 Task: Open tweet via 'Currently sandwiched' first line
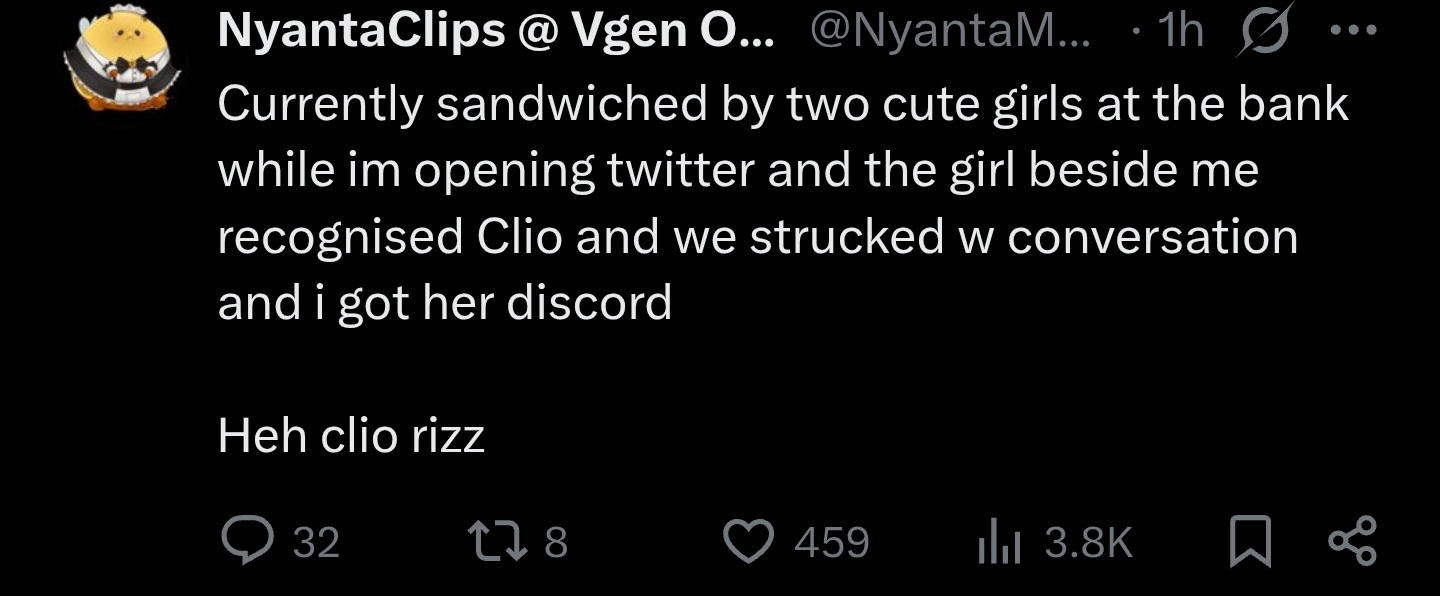click(783, 104)
